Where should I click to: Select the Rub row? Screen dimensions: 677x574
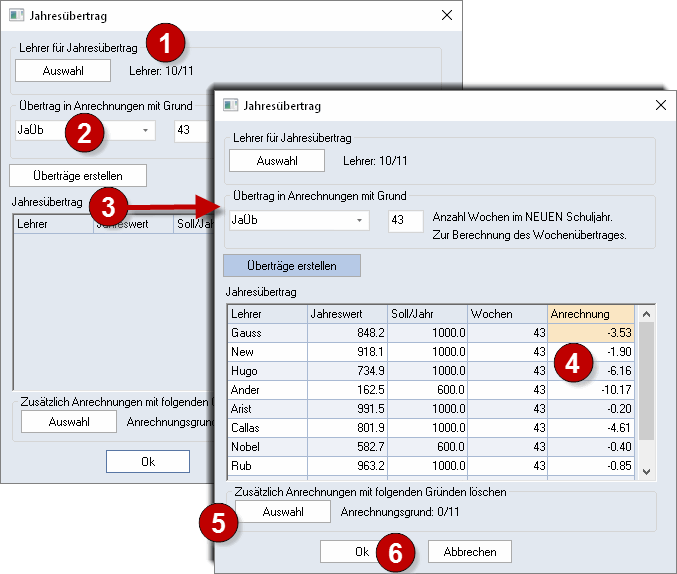click(431, 466)
